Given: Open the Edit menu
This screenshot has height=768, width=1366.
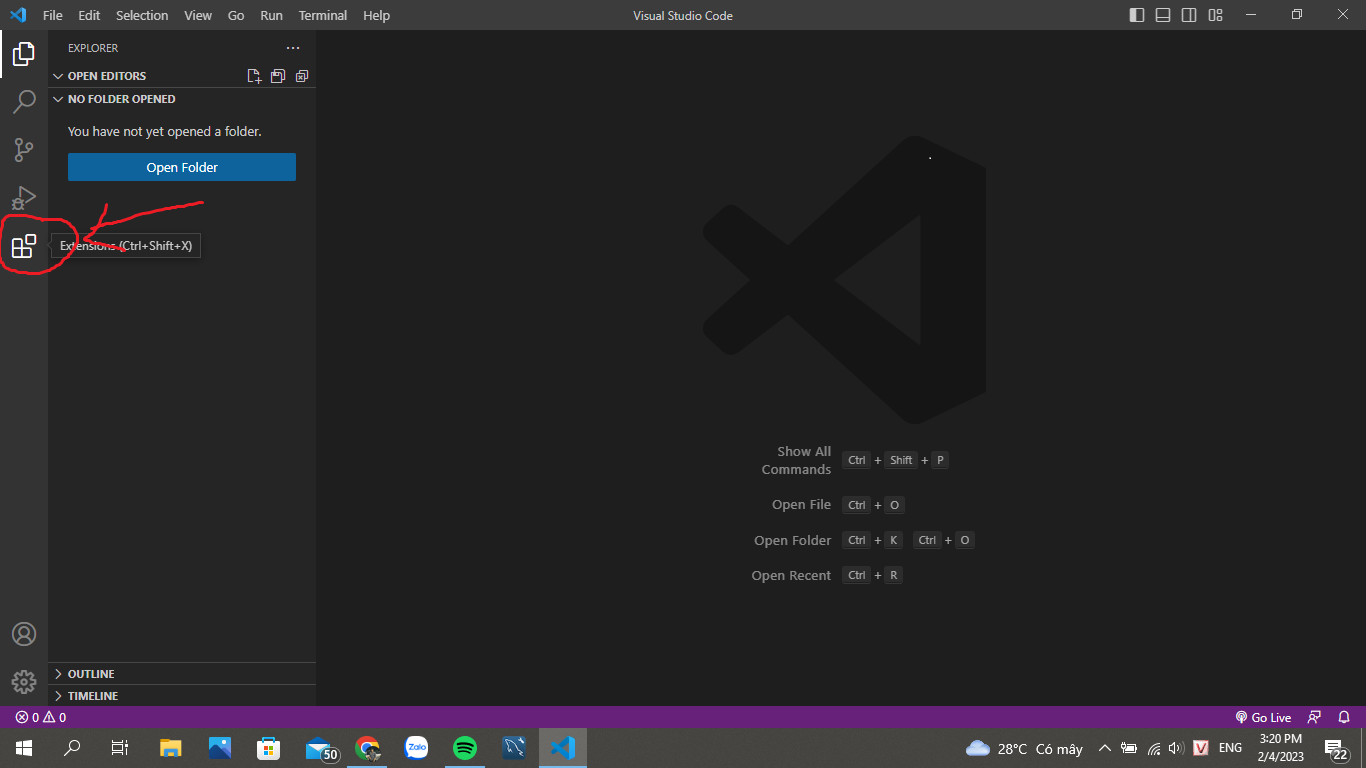Looking at the screenshot, I should (x=89, y=15).
